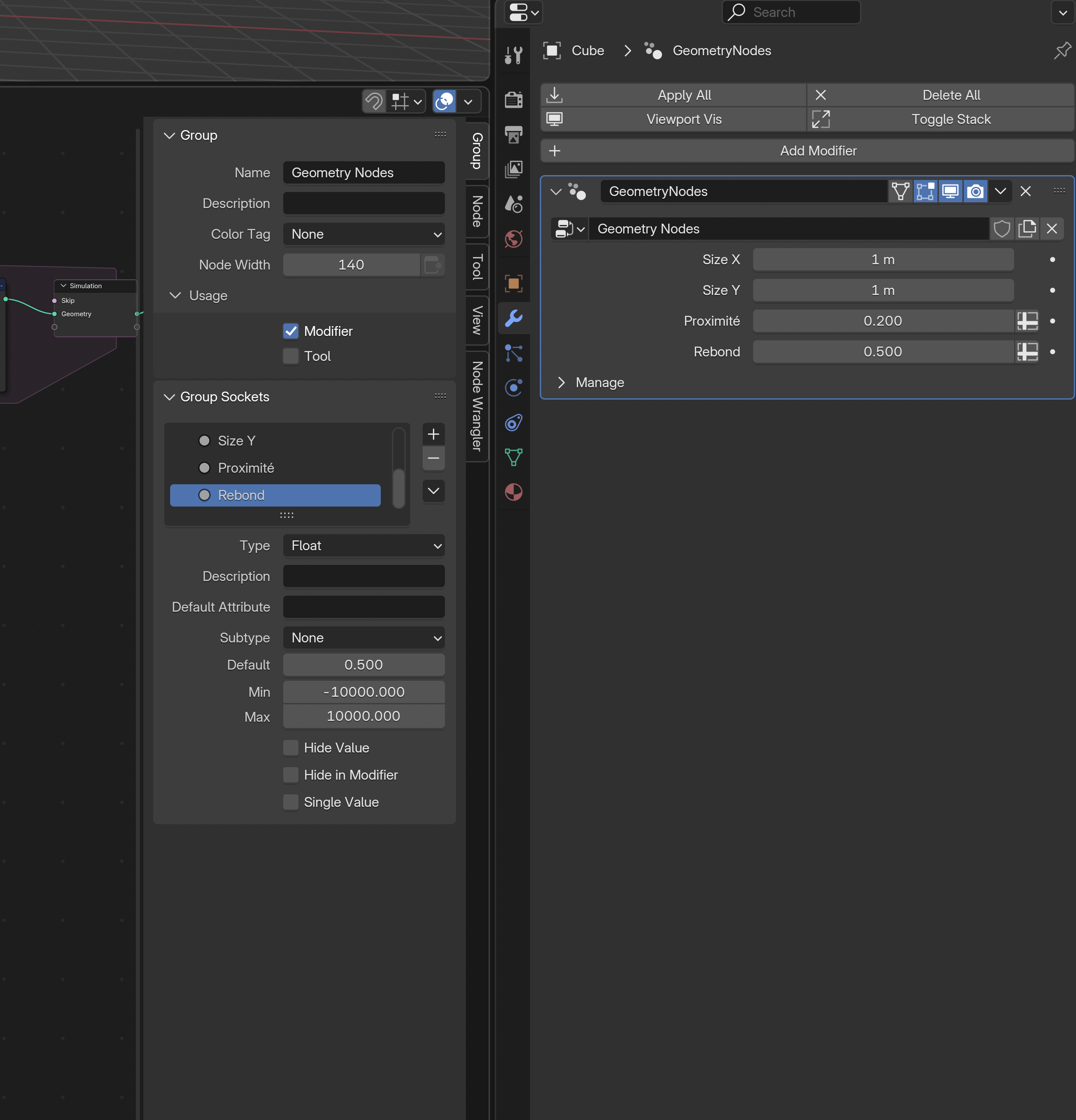Enable the Hide Value checkbox

291,748
